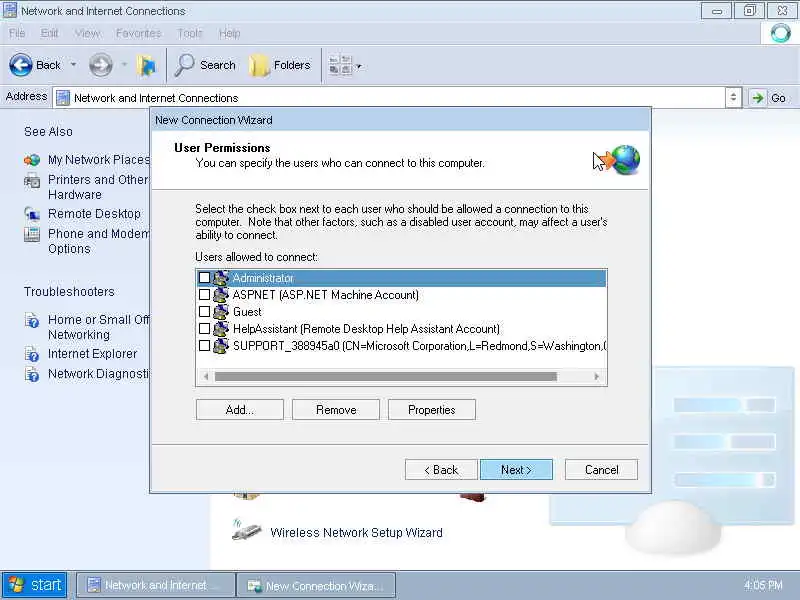The width and height of the screenshot is (800, 600).
Task: Open the Help menu
Action: [x=230, y=34]
